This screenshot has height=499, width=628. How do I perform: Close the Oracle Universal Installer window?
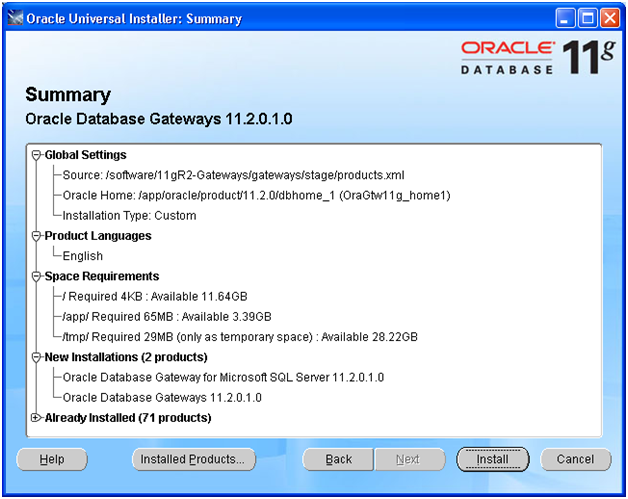tap(610, 18)
